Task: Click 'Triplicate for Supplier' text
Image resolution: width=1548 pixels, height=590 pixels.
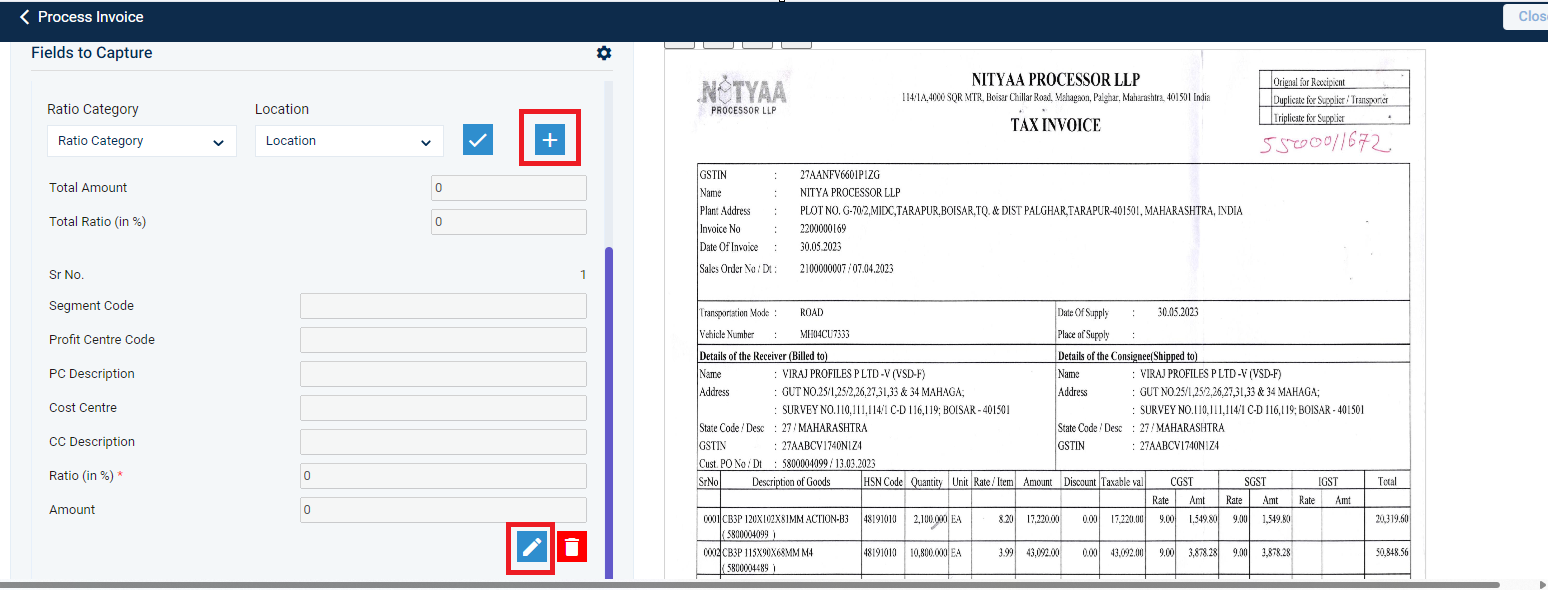Action: pos(1310,118)
